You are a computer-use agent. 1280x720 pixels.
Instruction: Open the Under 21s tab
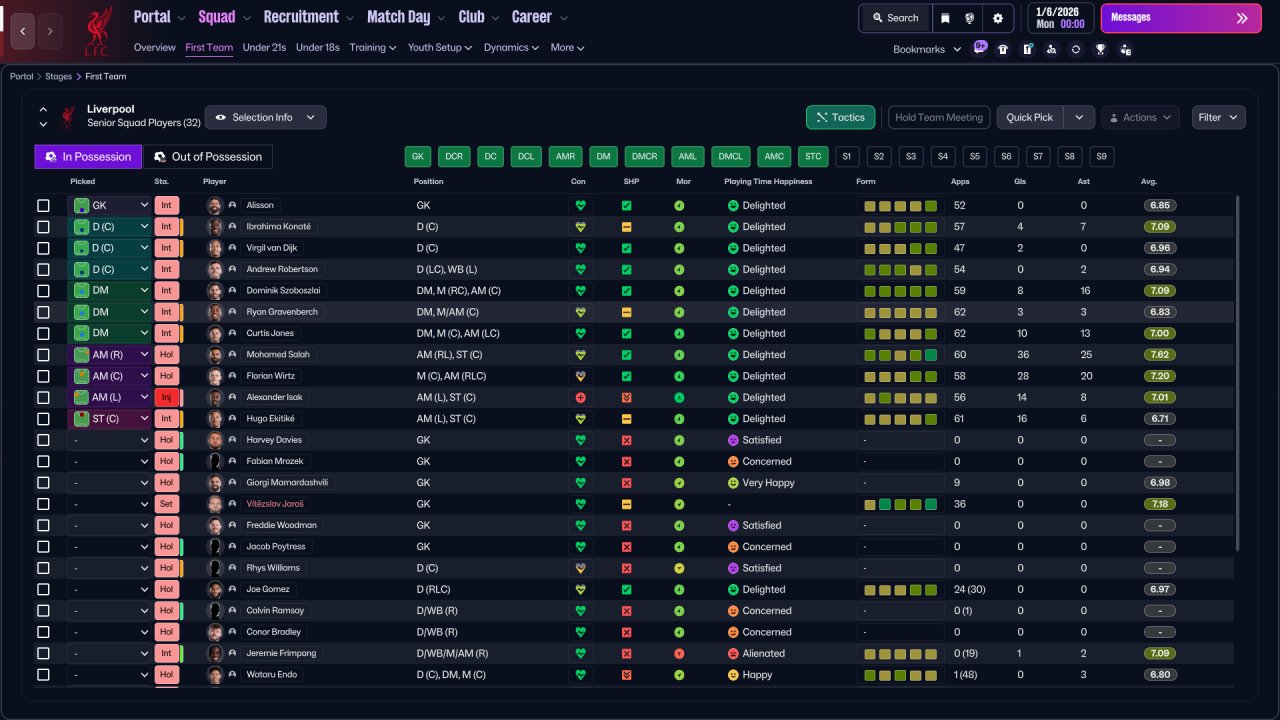coord(264,48)
